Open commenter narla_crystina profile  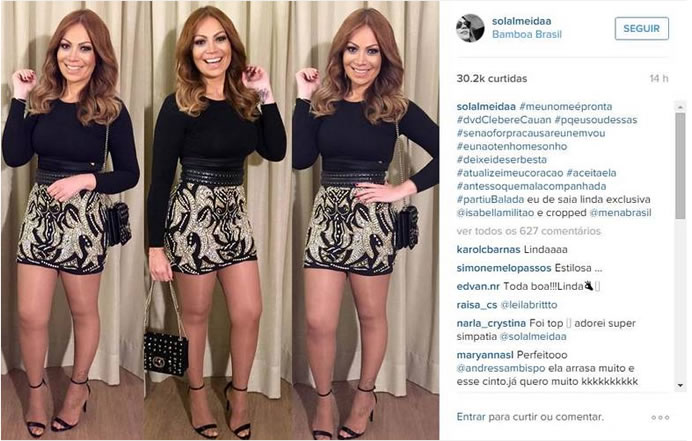[491, 324]
